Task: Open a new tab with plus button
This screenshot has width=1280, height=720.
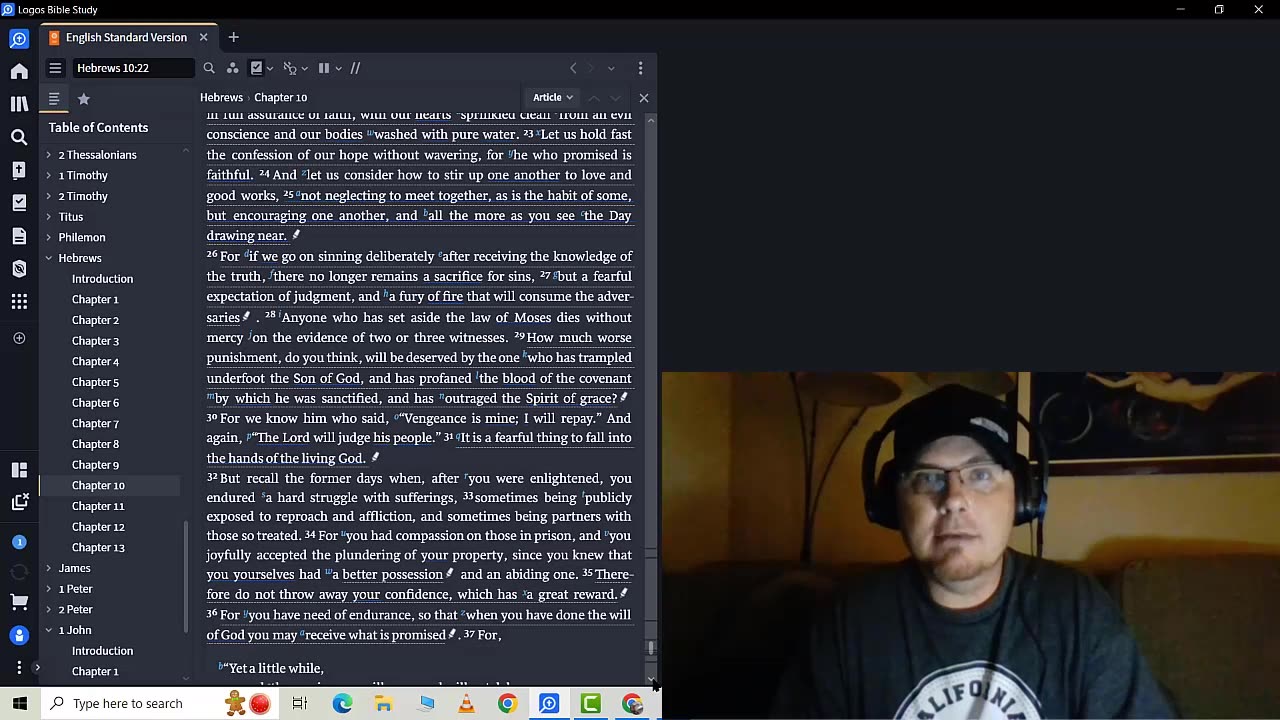Action: point(233,38)
